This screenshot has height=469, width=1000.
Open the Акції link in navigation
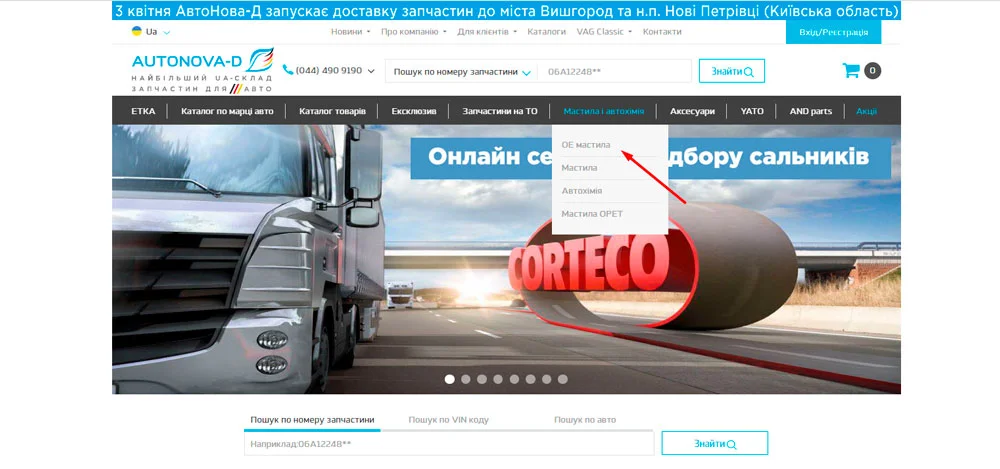point(866,111)
